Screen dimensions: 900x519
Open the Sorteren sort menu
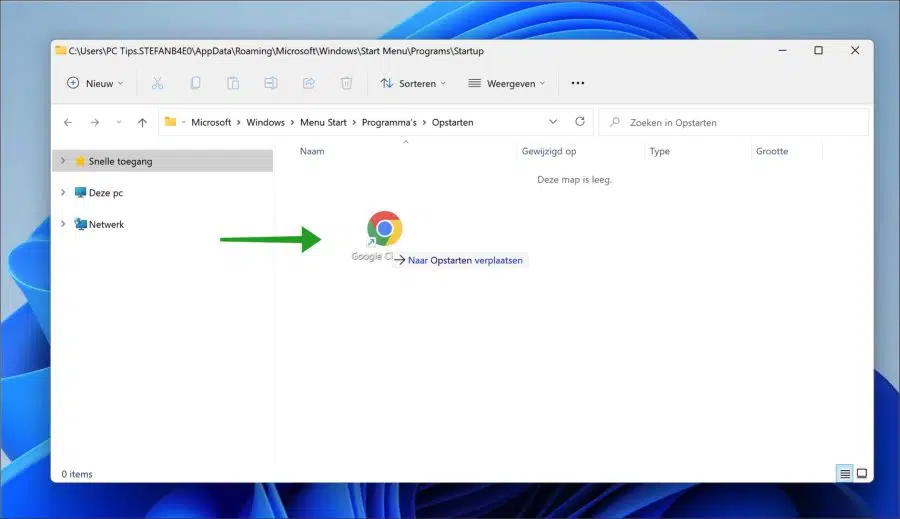(x=413, y=83)
